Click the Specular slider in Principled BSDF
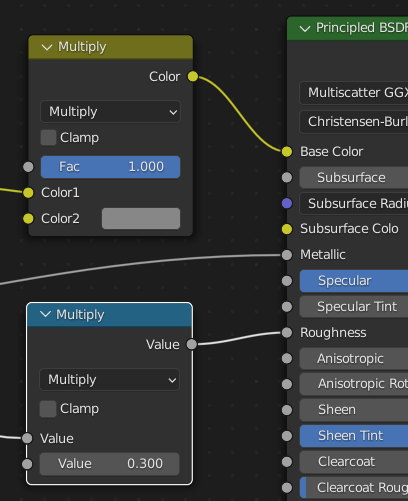408x501 pixels. tap(354, 281)
